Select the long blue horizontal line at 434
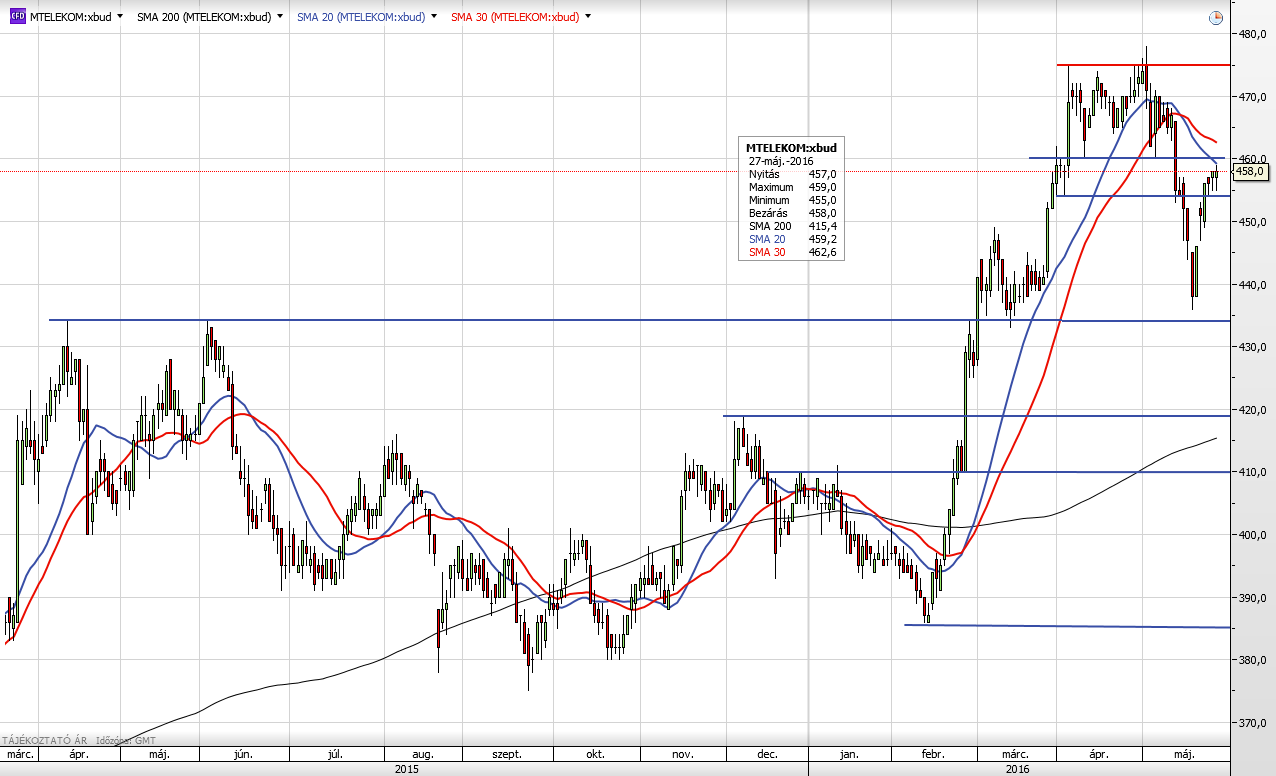The height and width of the screenshot is (776, 1276). point(640,320)
